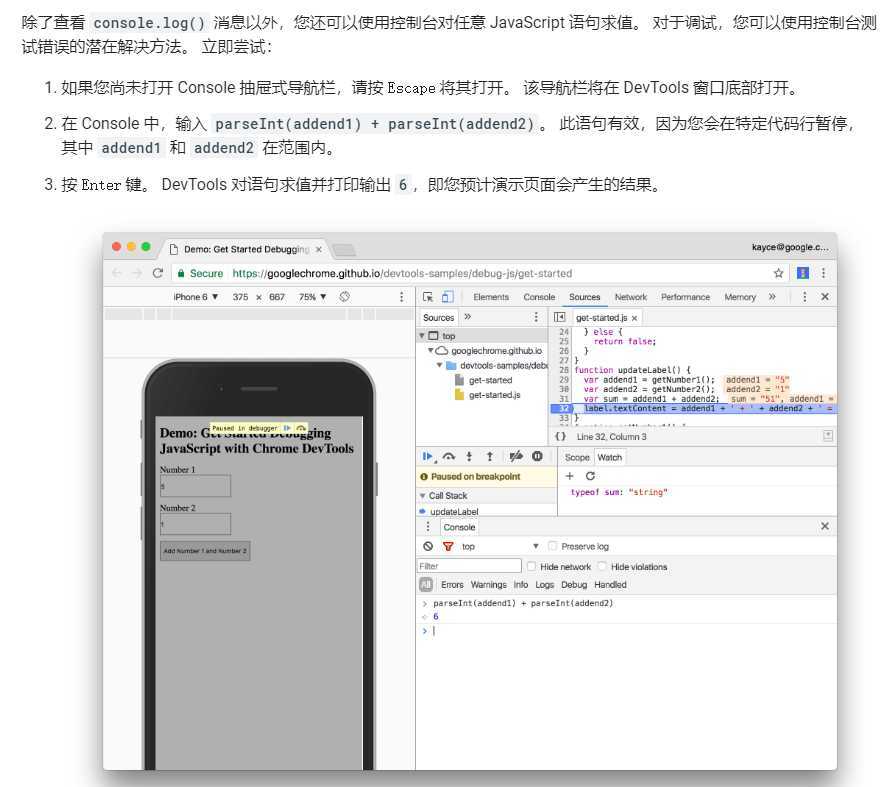Toggle pause on exceptions icon
Image resolution: width=894 pixels, height=787 pixels.
point(537,456)
